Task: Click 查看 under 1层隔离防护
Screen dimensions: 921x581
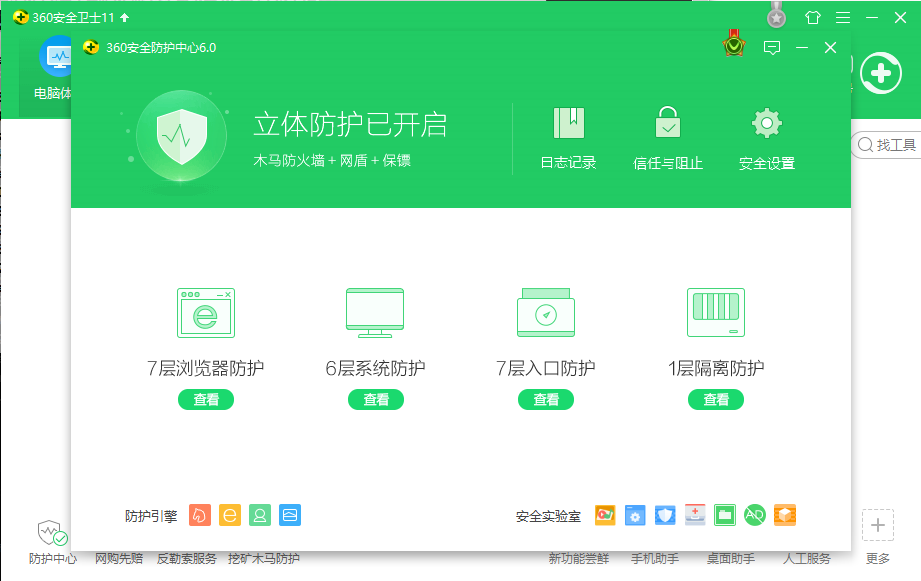Action: (716, 399)
